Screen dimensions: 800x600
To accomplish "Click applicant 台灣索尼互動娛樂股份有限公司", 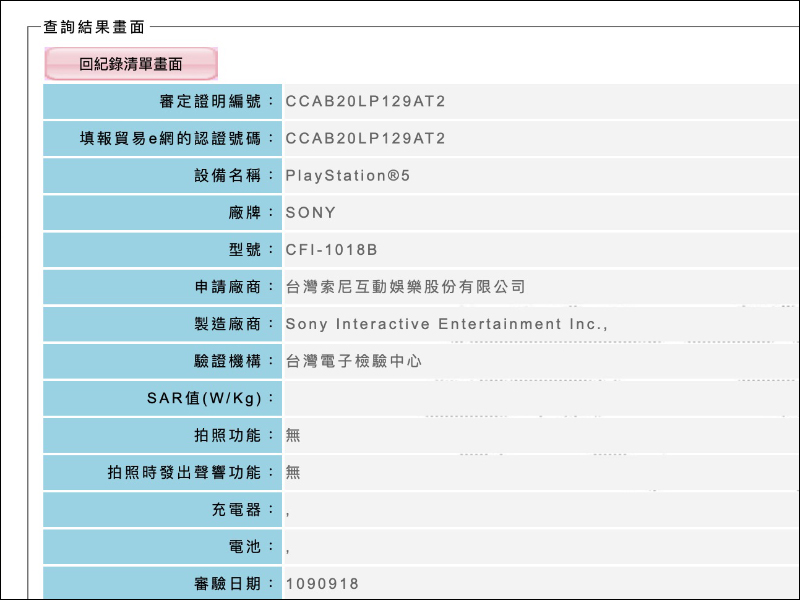I will tap(405, 287).
